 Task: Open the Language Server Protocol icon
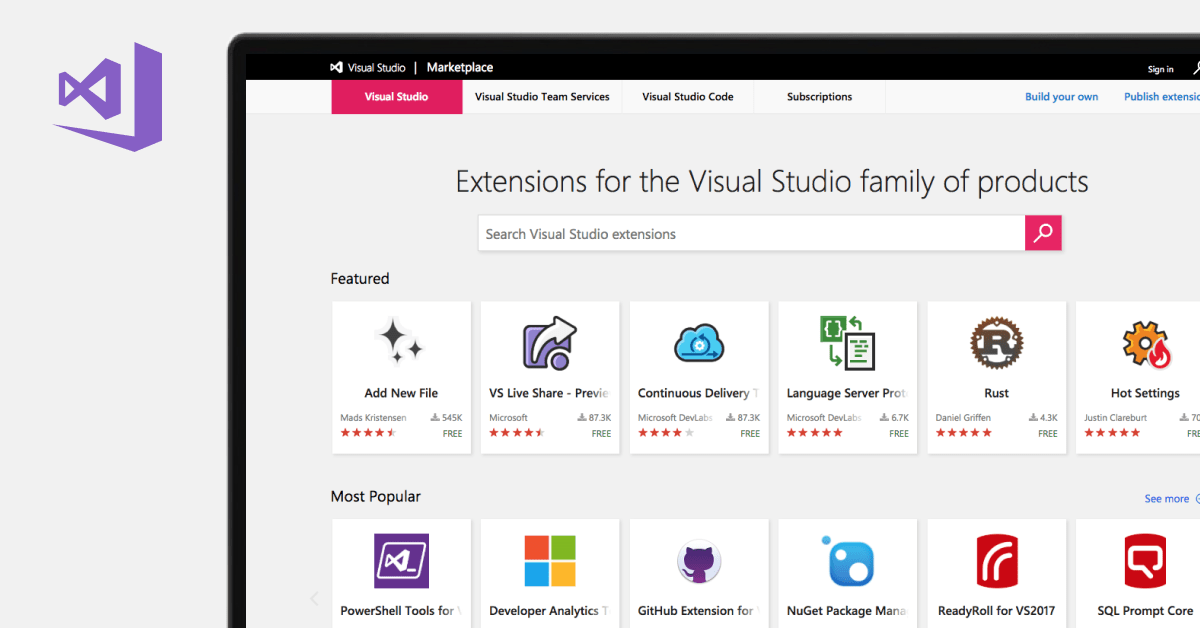[x=847, y=343]
